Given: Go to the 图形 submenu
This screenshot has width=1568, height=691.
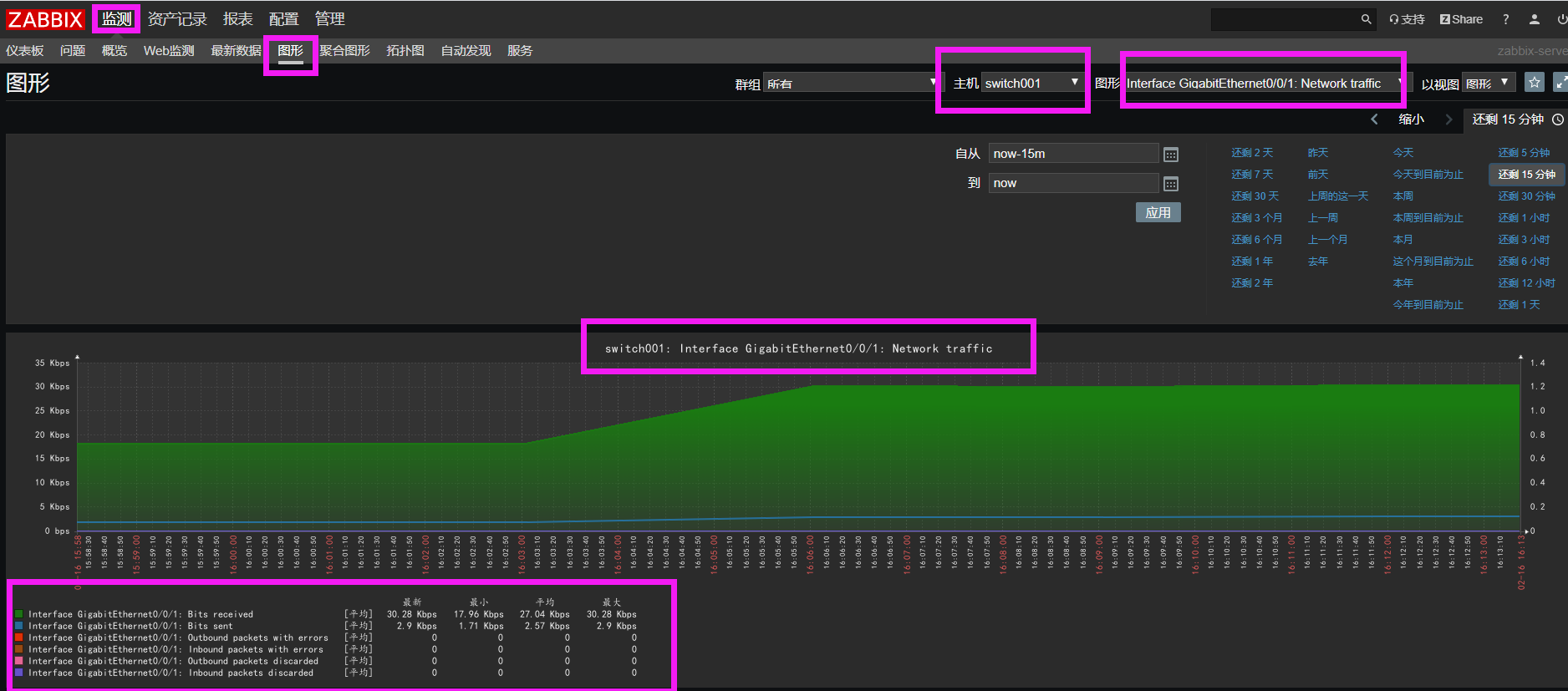Looking at the screenshot, I should pos(290,51).
